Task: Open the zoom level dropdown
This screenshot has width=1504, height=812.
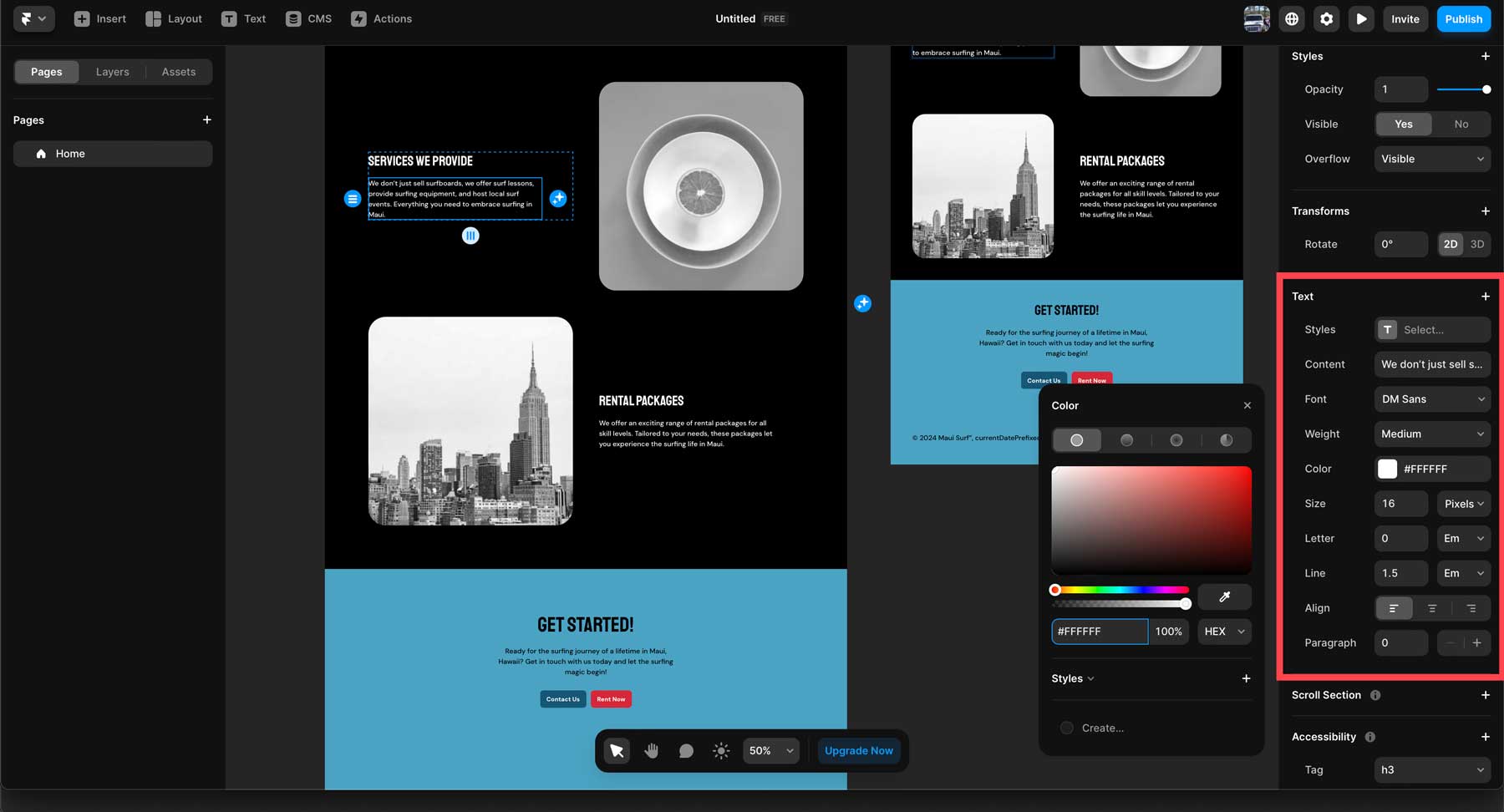Action: (770, 750)
